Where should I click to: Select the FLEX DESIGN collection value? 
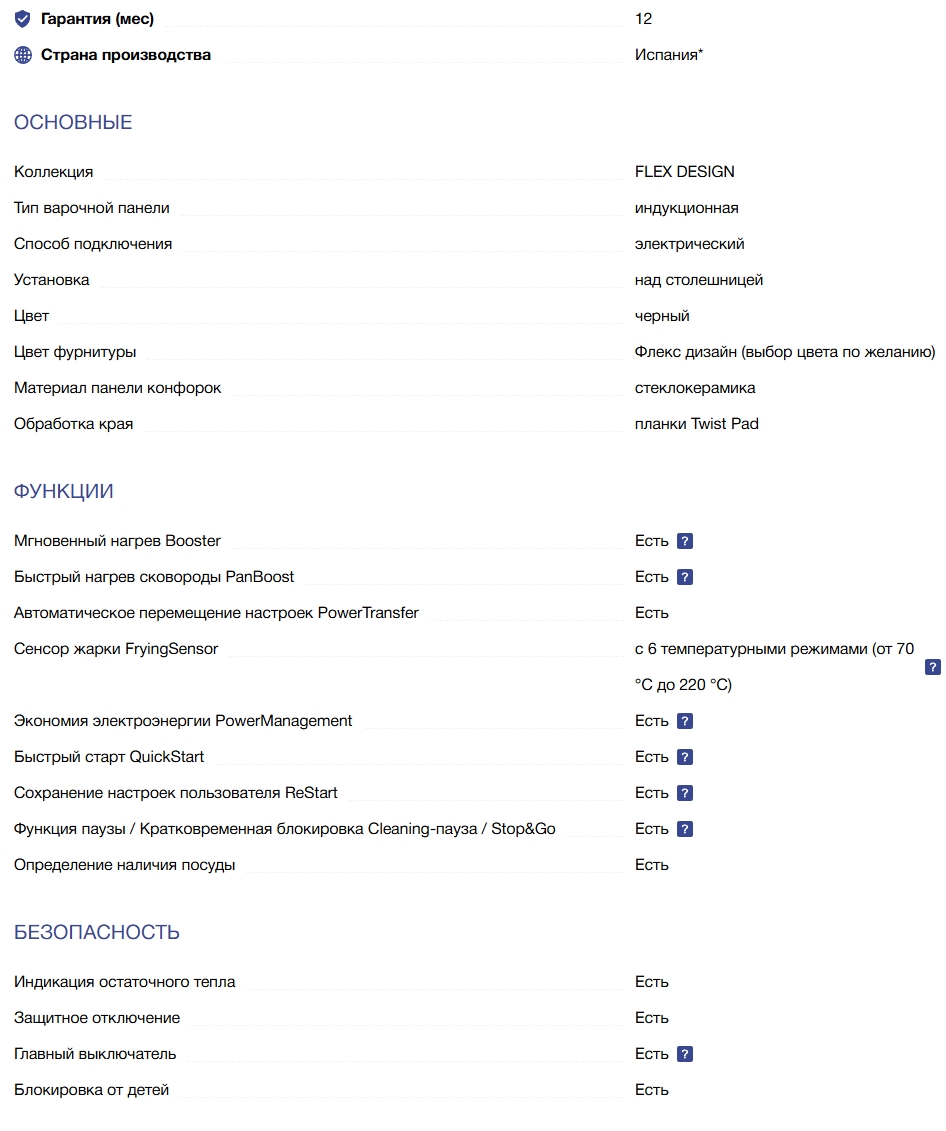coord(685,172)
